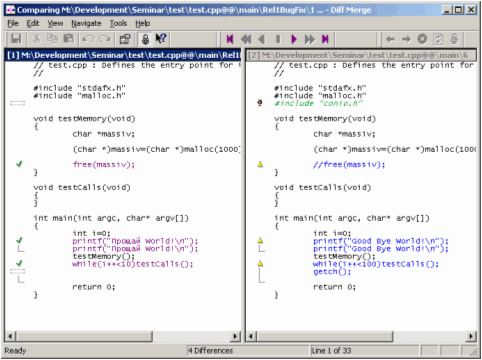Click right pane #include "stdafx.h" line

click(320, 88)
